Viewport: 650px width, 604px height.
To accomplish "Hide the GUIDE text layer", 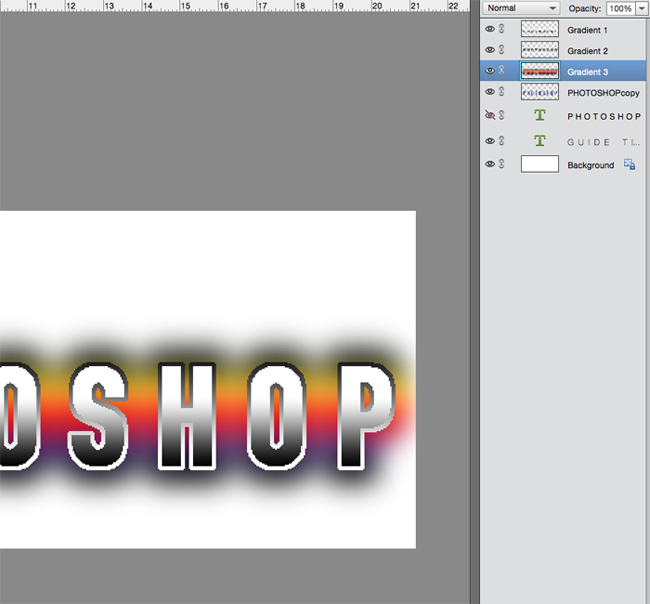I will (490, 141).
